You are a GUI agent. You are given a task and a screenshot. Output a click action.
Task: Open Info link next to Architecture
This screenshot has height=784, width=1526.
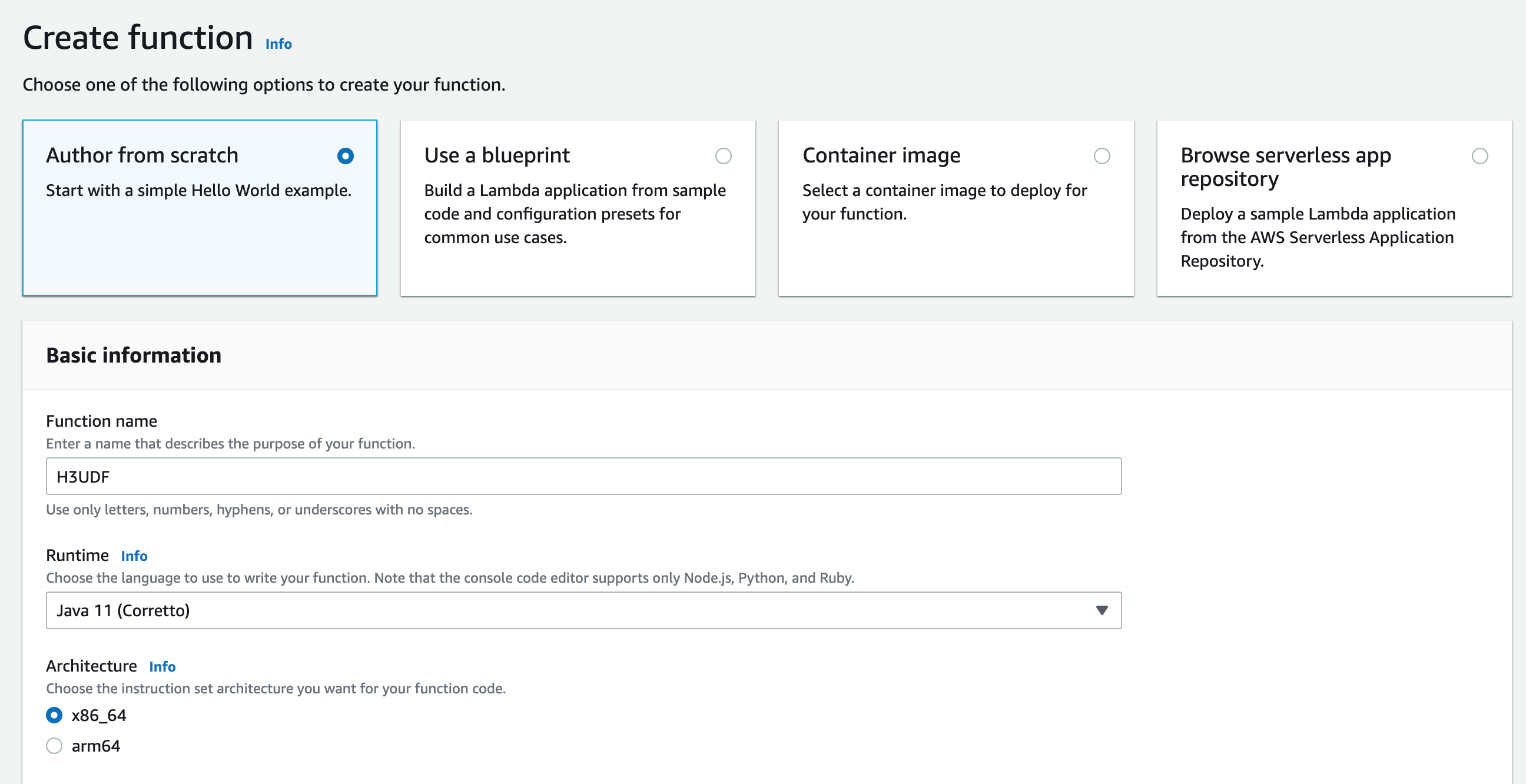162,667
